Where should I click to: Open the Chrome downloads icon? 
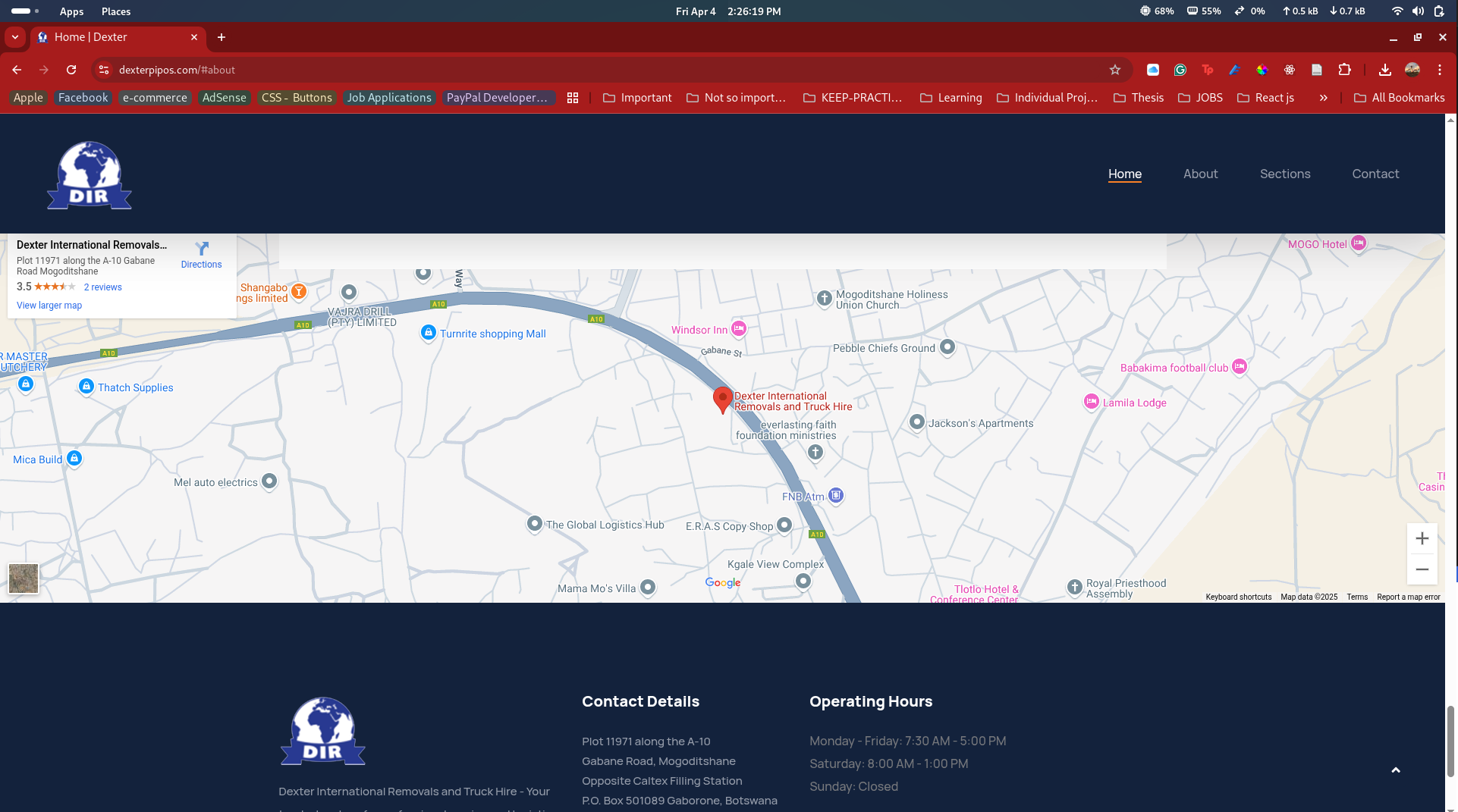point(1384,70)
